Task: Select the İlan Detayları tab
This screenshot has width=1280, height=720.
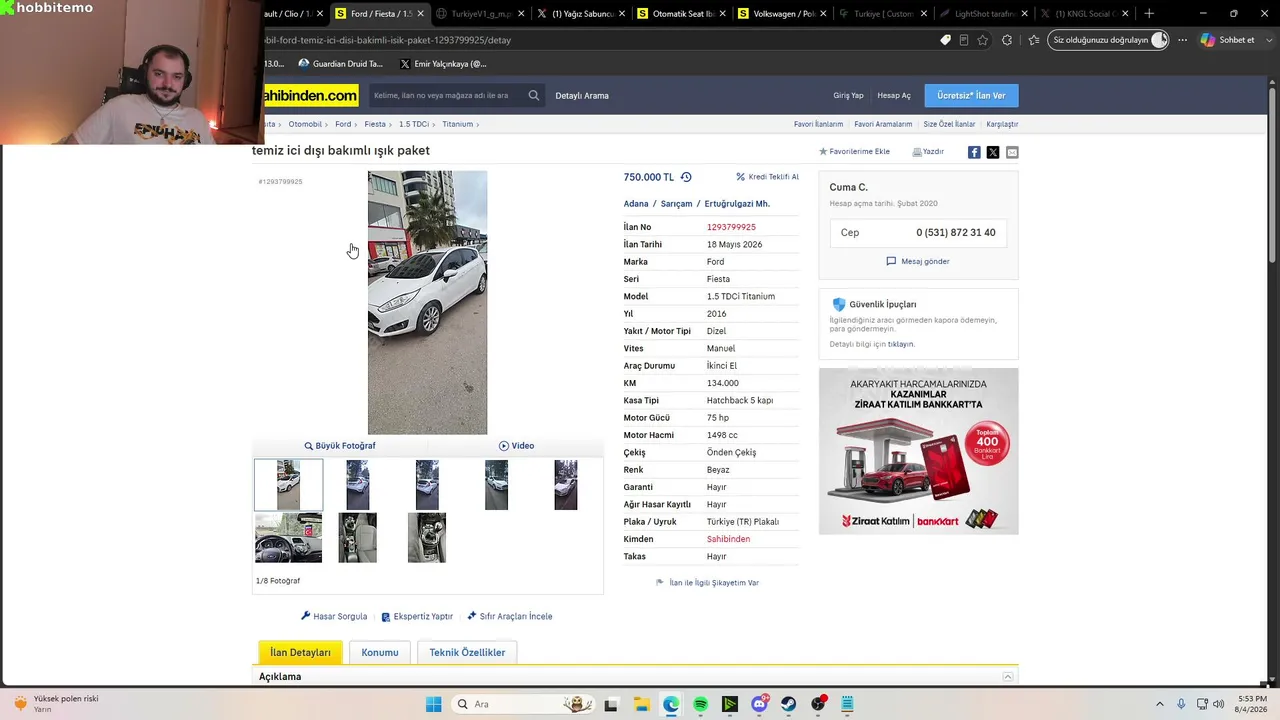Action: 300,652
